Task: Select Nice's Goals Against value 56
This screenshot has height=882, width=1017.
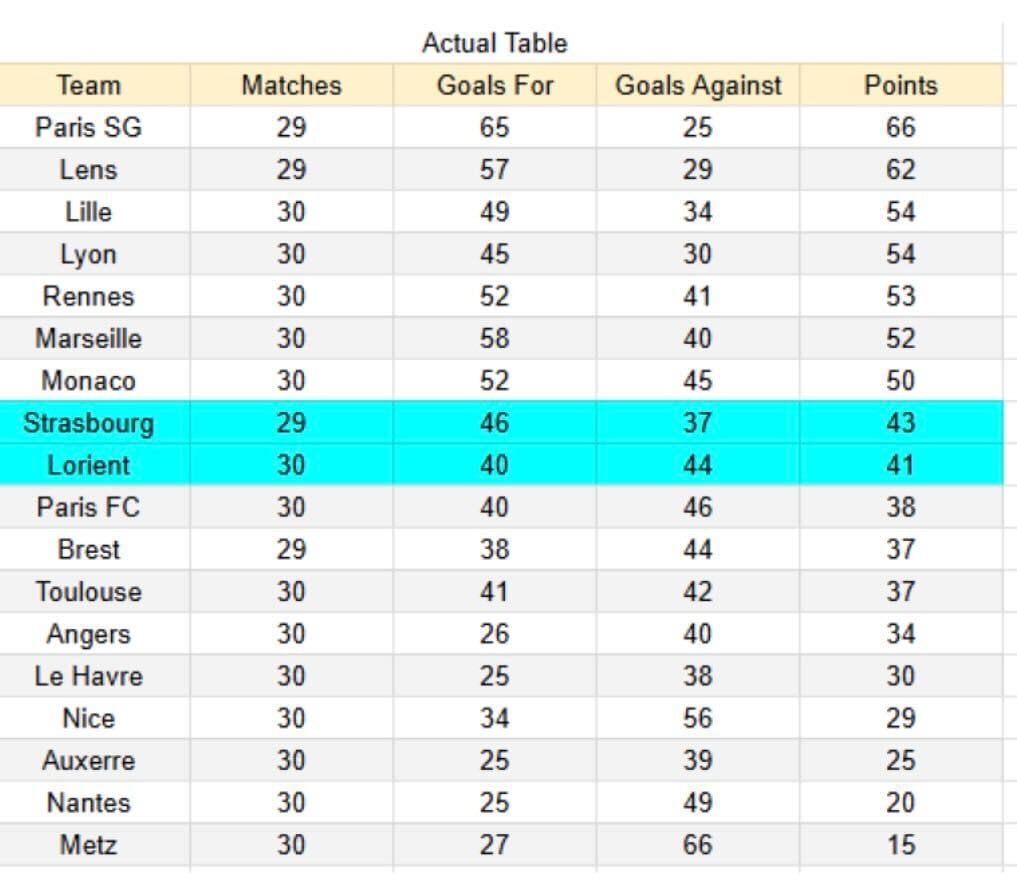Action: point(698,719)
